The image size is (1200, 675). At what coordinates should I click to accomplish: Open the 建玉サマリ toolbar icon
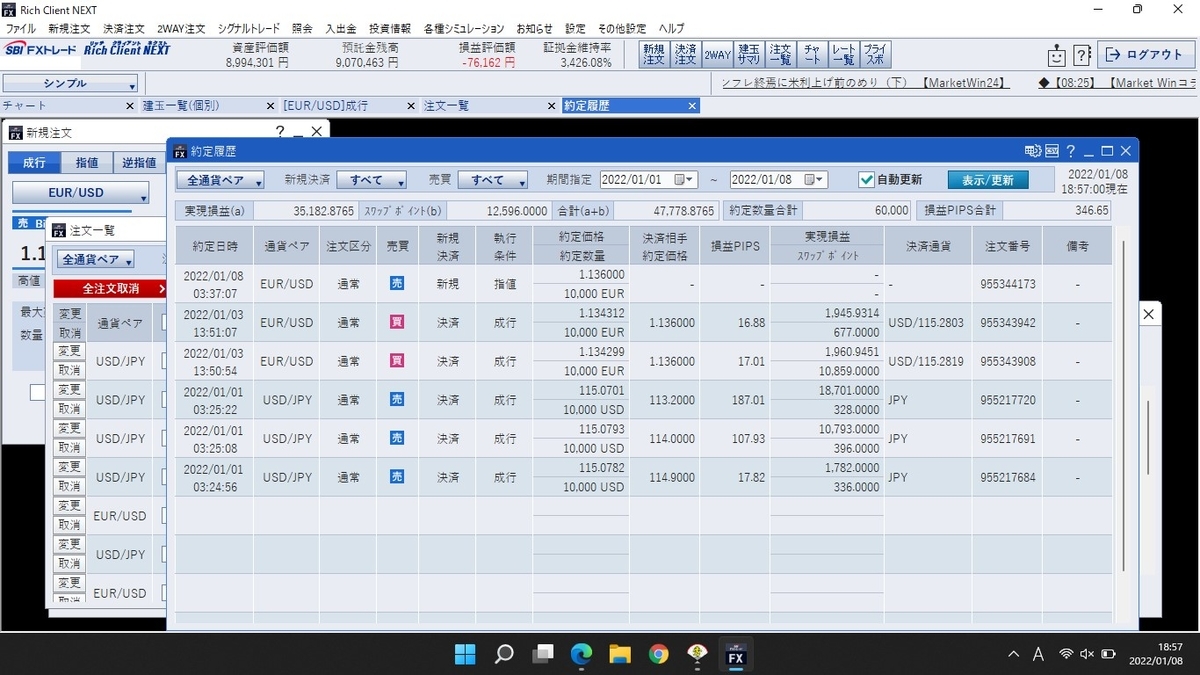click(748, 54)
